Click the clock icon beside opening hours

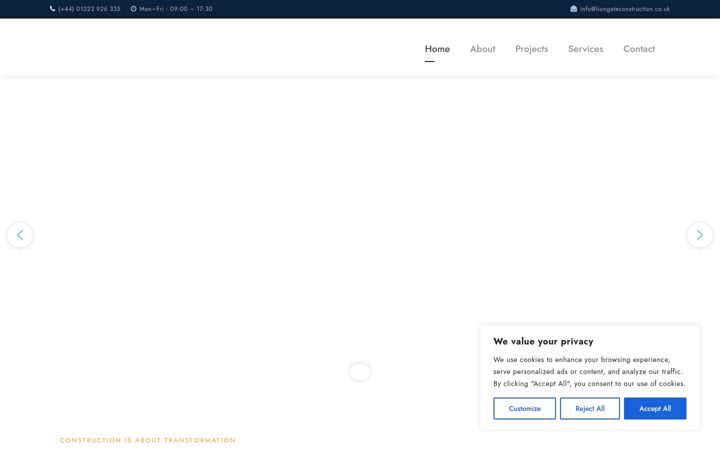point(133,9)
